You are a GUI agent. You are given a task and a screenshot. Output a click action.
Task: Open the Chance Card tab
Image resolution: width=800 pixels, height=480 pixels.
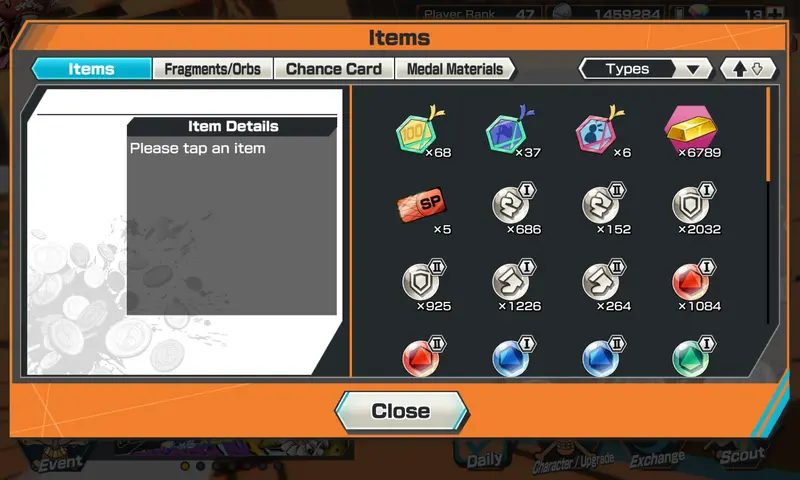tap(334, 69)
